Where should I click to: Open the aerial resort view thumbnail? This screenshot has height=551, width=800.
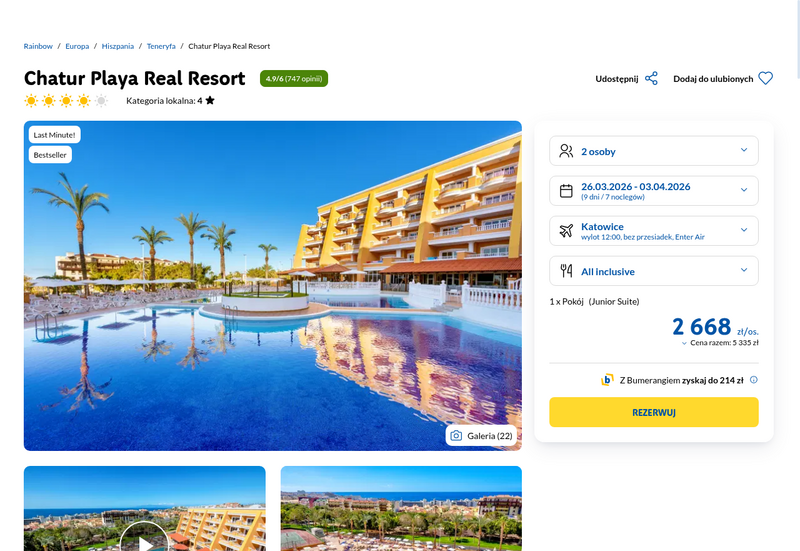pyautogui.click(x=401, y=508)
